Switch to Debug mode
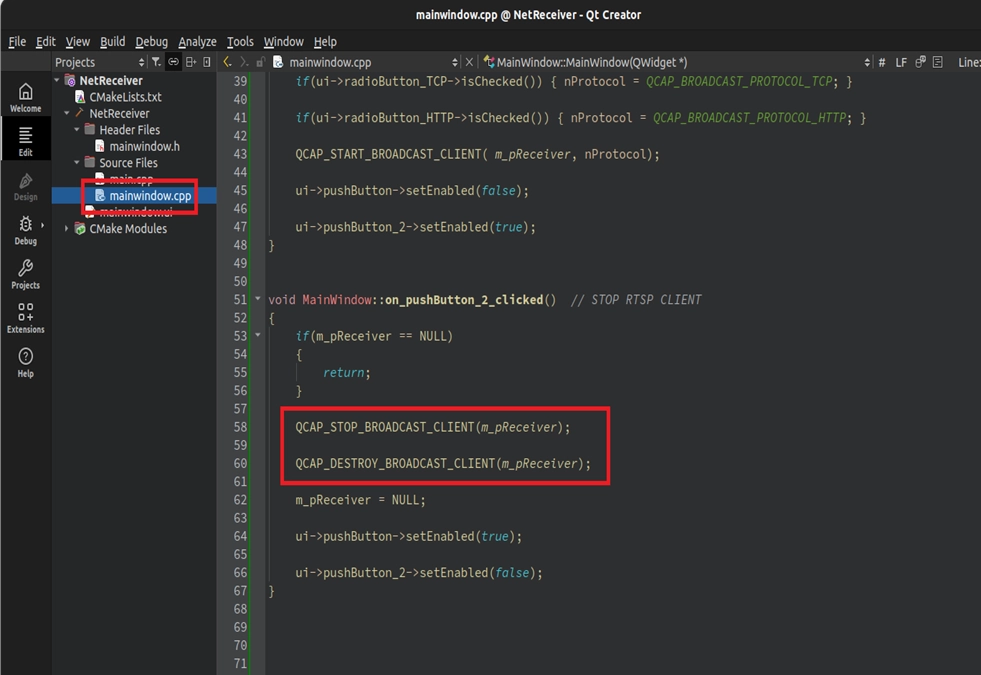The width and height of the screenshot is (981, 675). pyautogui.click(x=25, y=230)
